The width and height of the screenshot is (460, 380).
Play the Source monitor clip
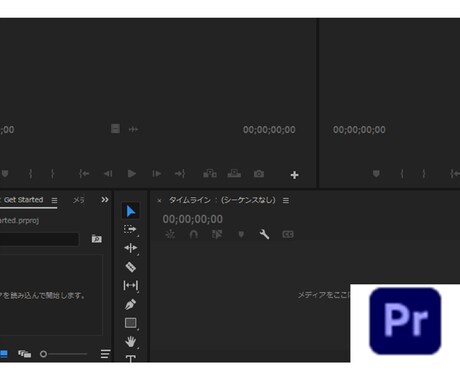(132, 174)
